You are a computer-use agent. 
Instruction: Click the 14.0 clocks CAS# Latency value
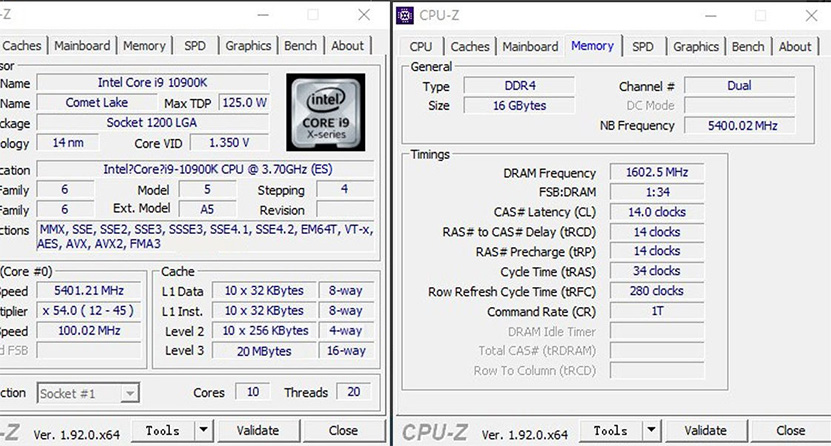(657, 212)
